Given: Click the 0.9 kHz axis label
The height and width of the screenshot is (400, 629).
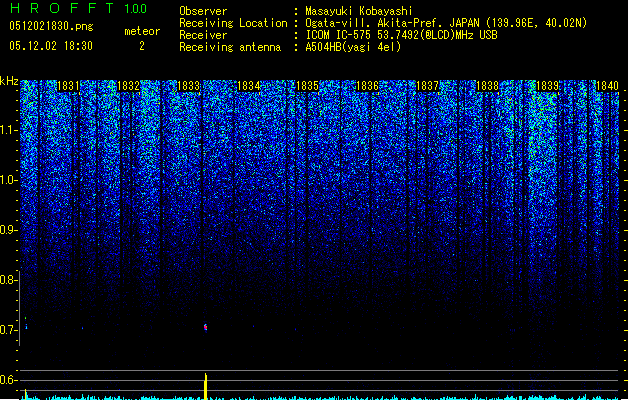Looking at the screenshot, I should tap(7, 230).
